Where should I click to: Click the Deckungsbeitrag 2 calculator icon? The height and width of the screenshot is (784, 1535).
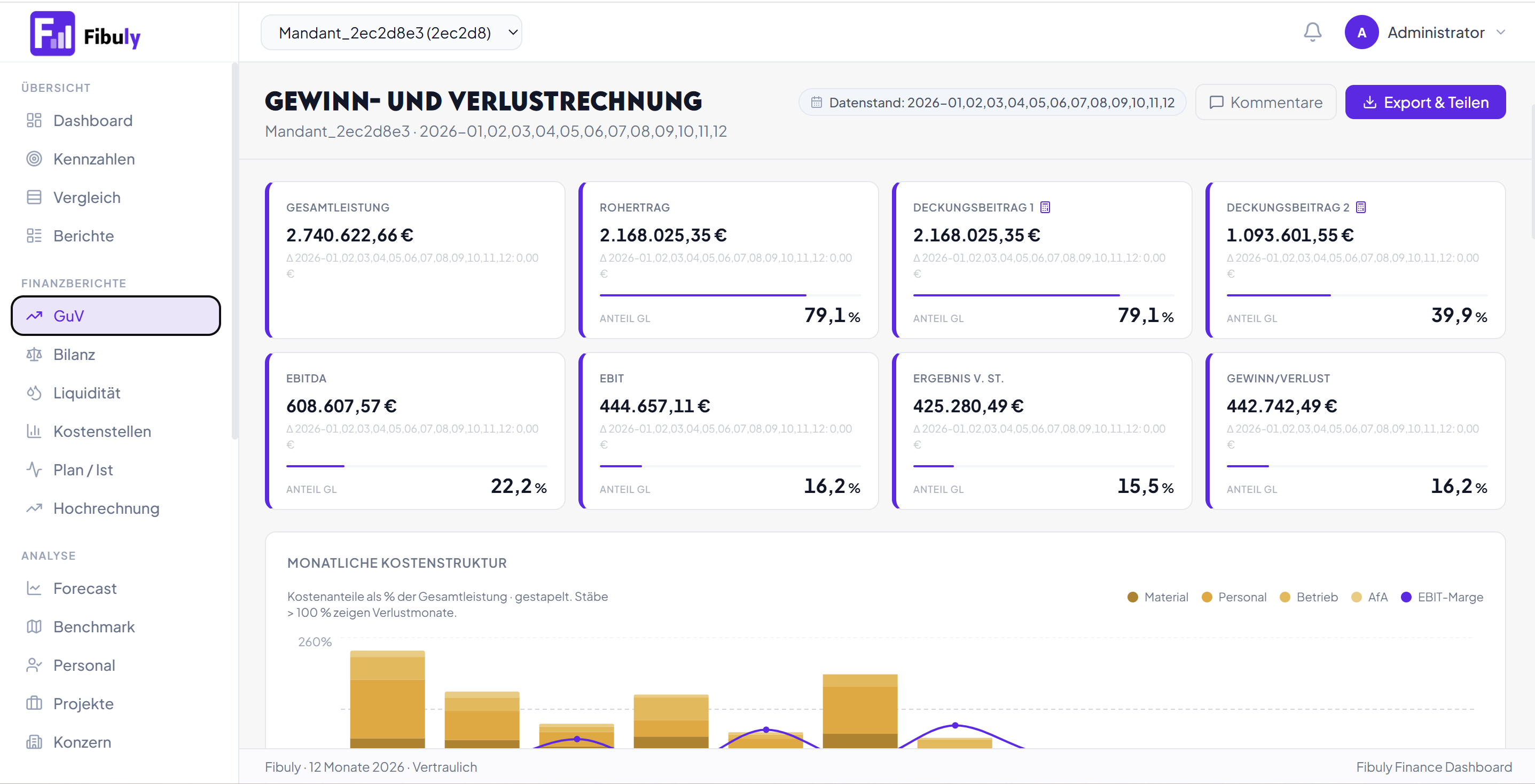click(x=1360, y=207)
